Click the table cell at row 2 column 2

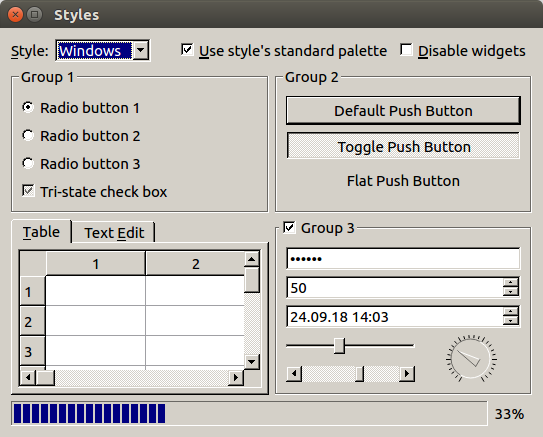195,321
